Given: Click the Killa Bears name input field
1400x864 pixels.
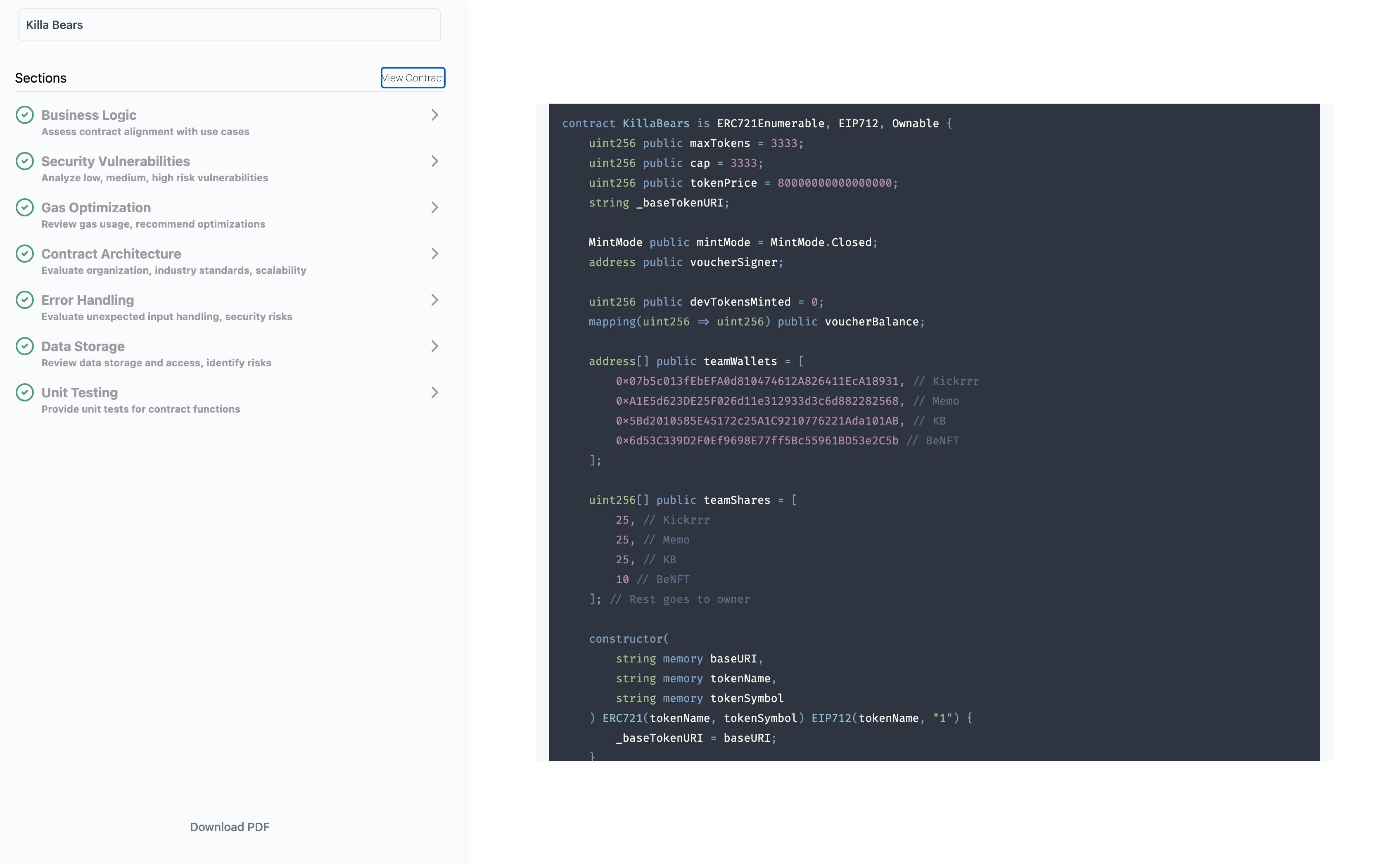Looking at the screenshot, I should [230, 24].
